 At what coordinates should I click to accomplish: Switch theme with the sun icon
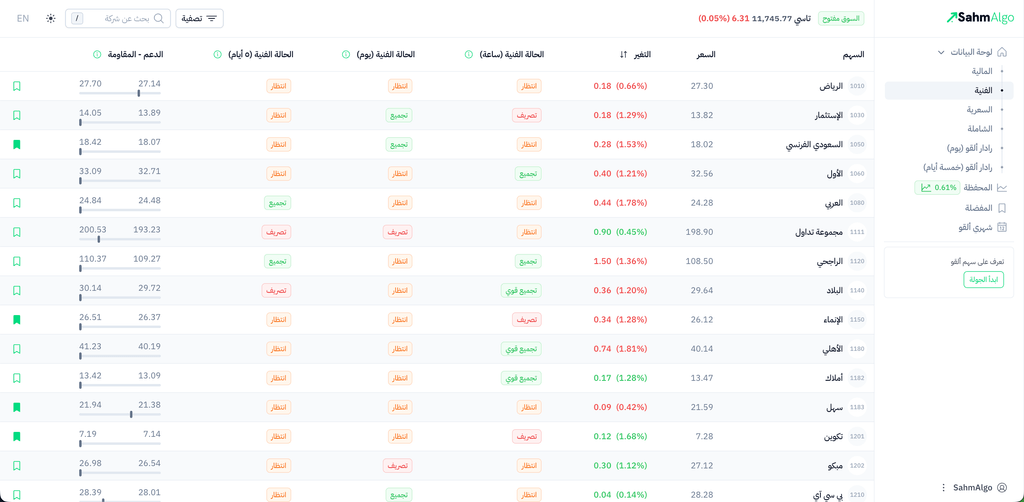coord(51,19)
